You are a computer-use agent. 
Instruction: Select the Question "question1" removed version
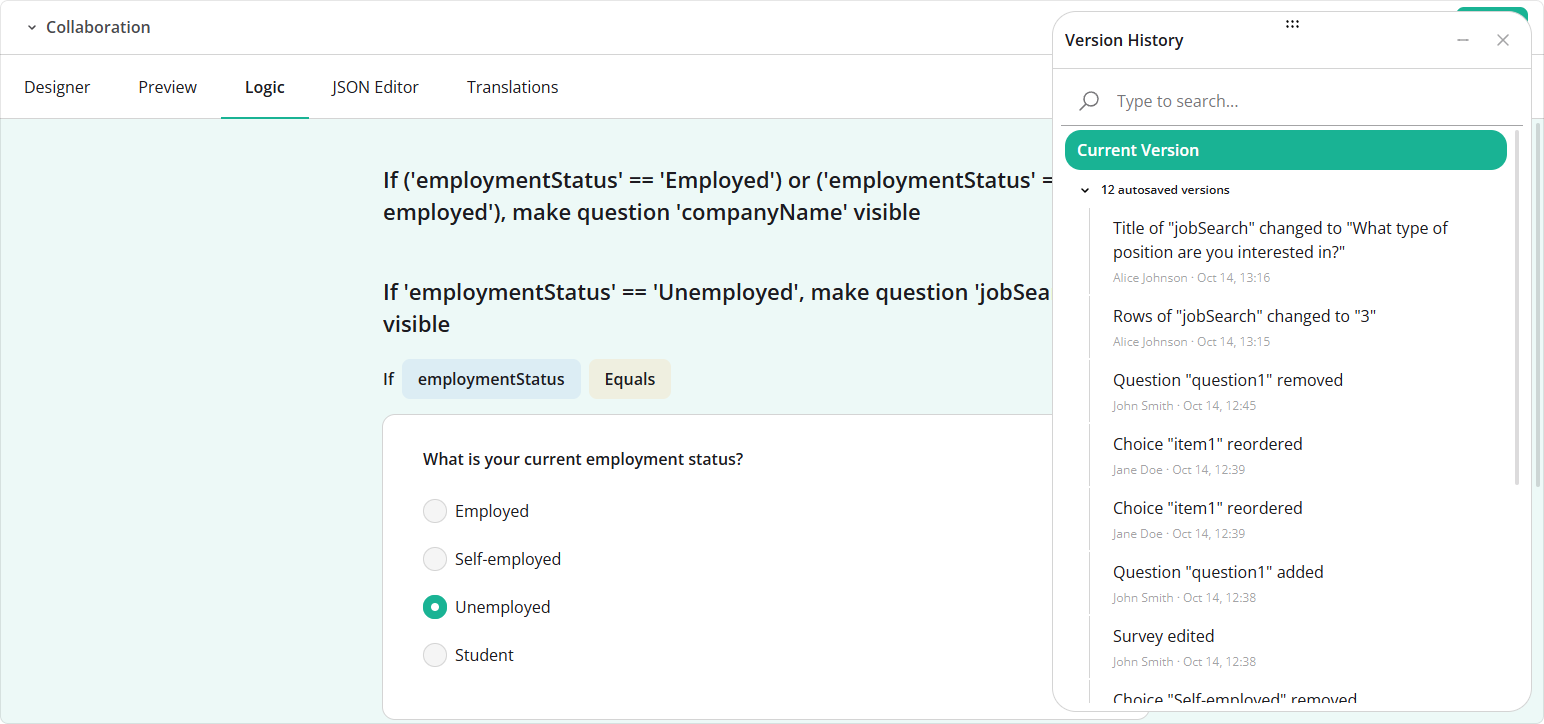point(1297,392)
